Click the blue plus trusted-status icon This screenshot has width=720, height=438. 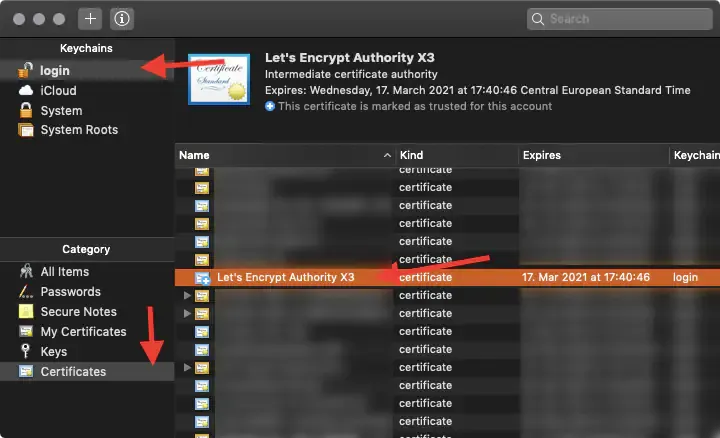[x=270, y=107]
